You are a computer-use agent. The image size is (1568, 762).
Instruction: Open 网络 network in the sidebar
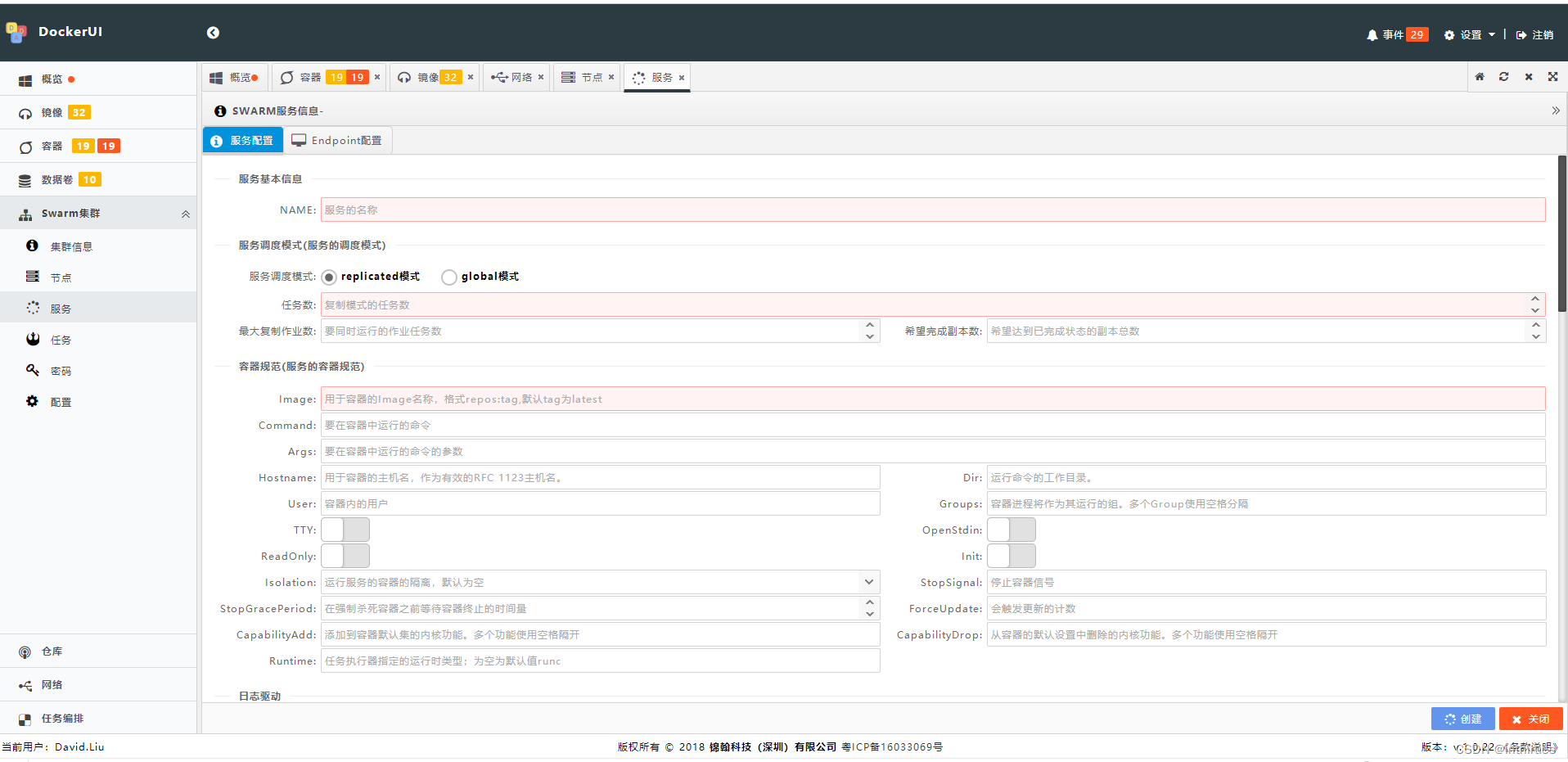click(x=98, y=685)
